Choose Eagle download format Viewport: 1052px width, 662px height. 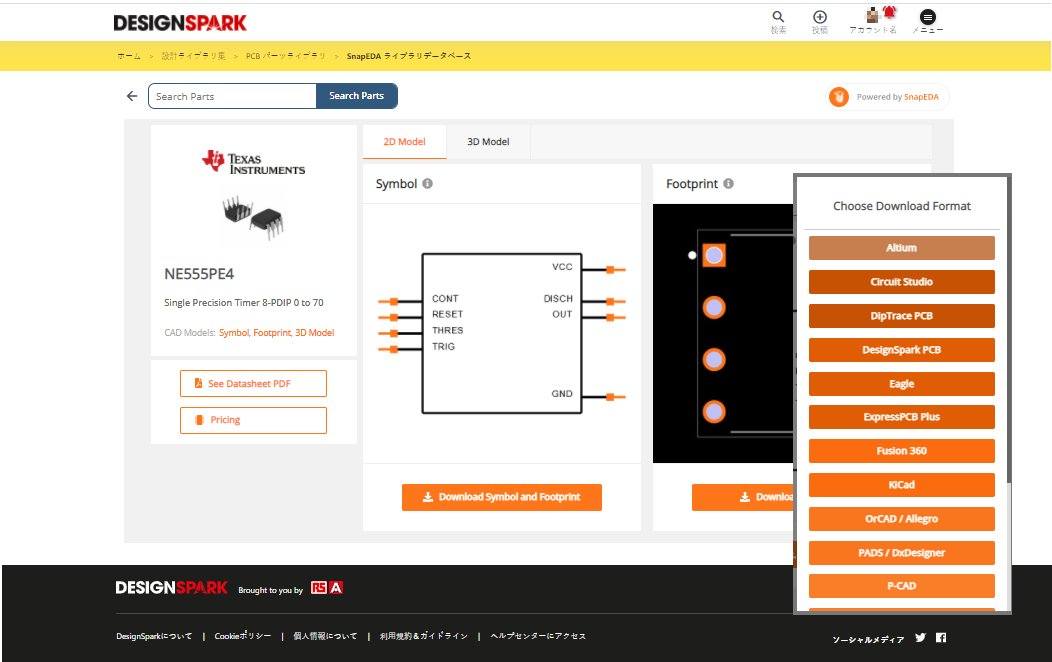(x=901, y=384)
